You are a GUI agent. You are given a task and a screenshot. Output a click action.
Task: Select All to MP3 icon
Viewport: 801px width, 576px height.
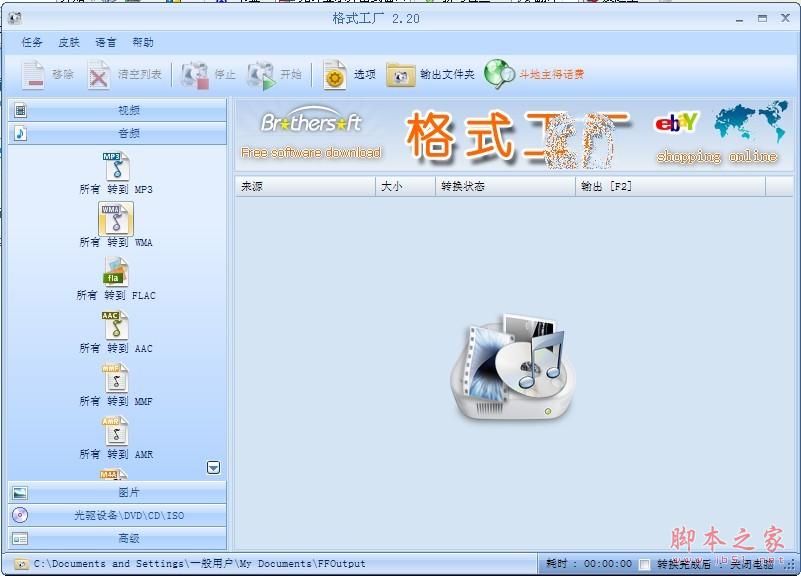[116, 166]
